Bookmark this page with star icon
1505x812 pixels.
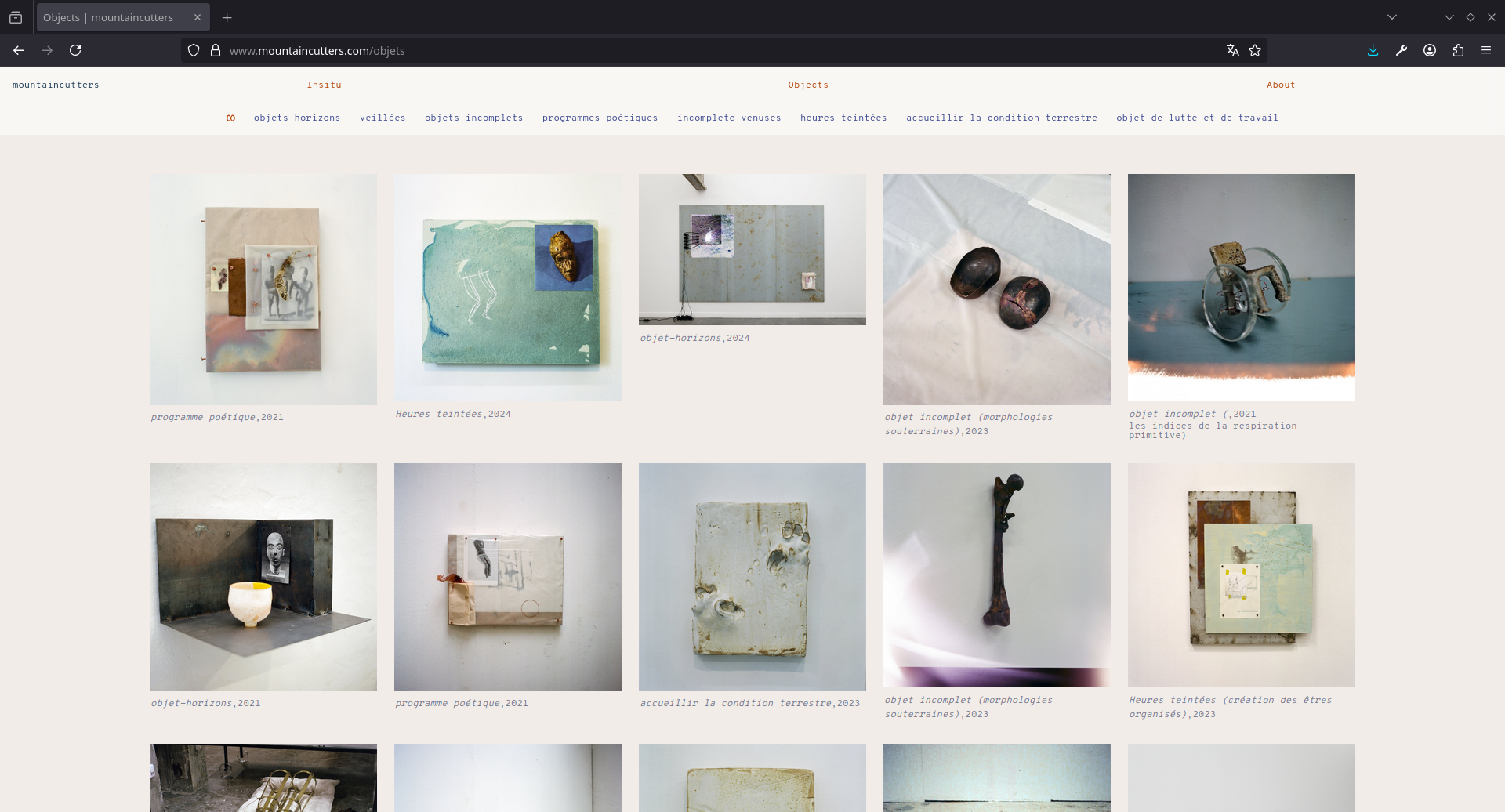click(x=1255, y=50)
